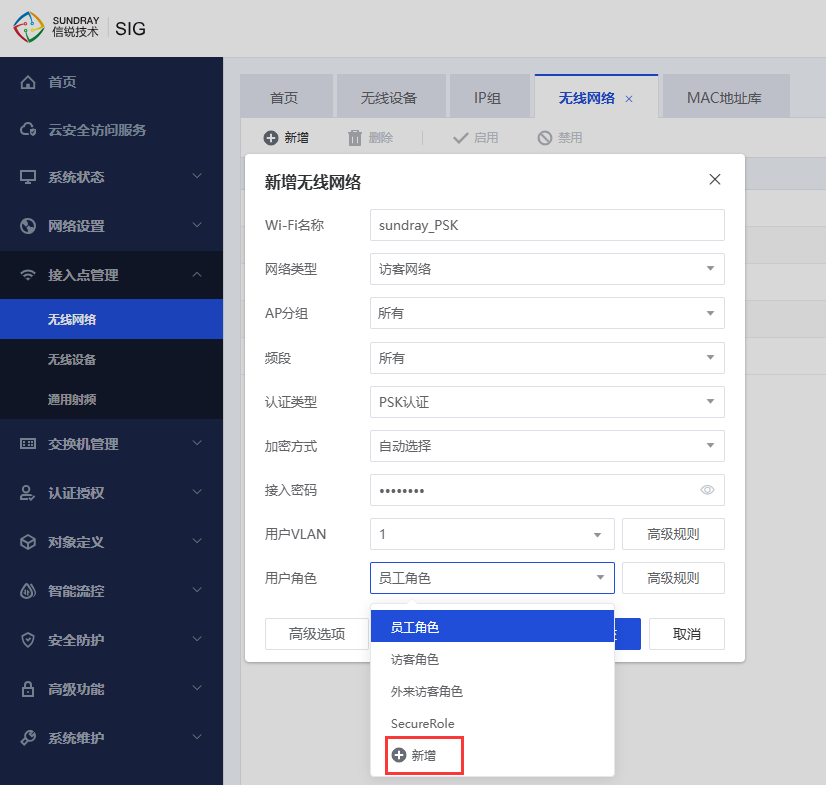The height and width of the screenshot is (785, 826).
Task: Open the 加密方式 dropdown
Action: (x=547, y=446)
